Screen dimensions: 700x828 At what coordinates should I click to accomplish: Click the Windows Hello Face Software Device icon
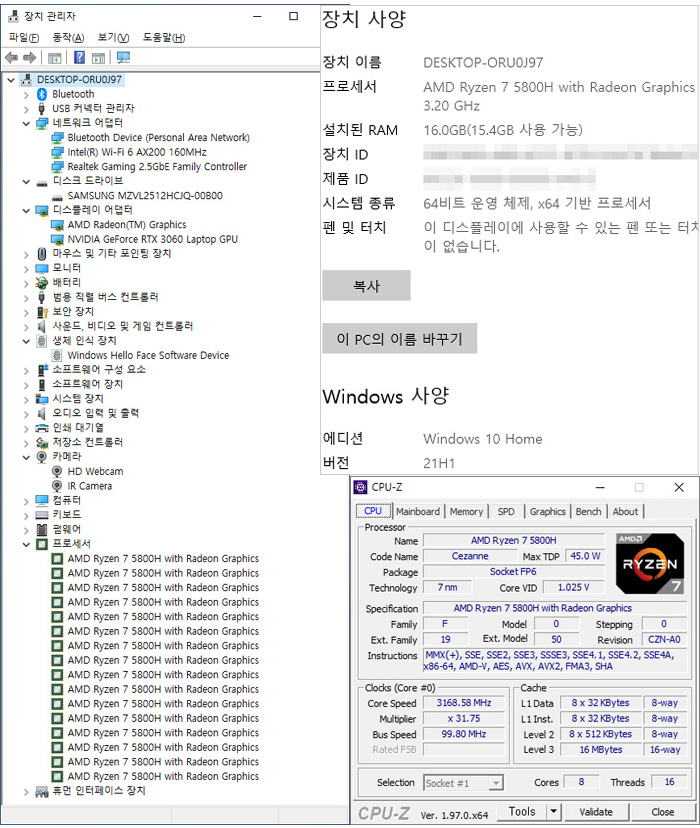(x=57, y=355)
